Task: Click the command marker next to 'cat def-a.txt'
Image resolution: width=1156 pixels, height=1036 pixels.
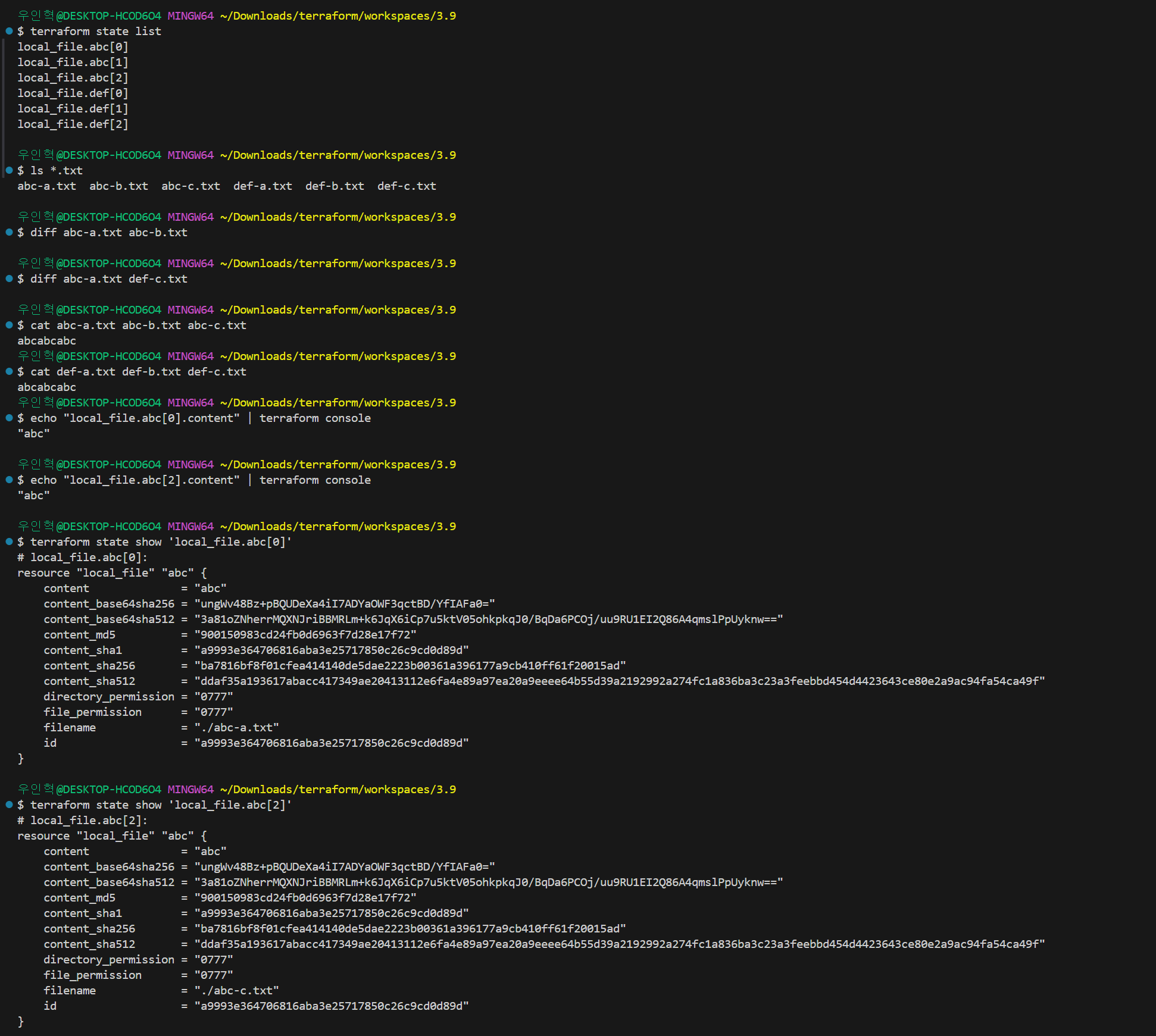Action: click(x=9, y=371)
